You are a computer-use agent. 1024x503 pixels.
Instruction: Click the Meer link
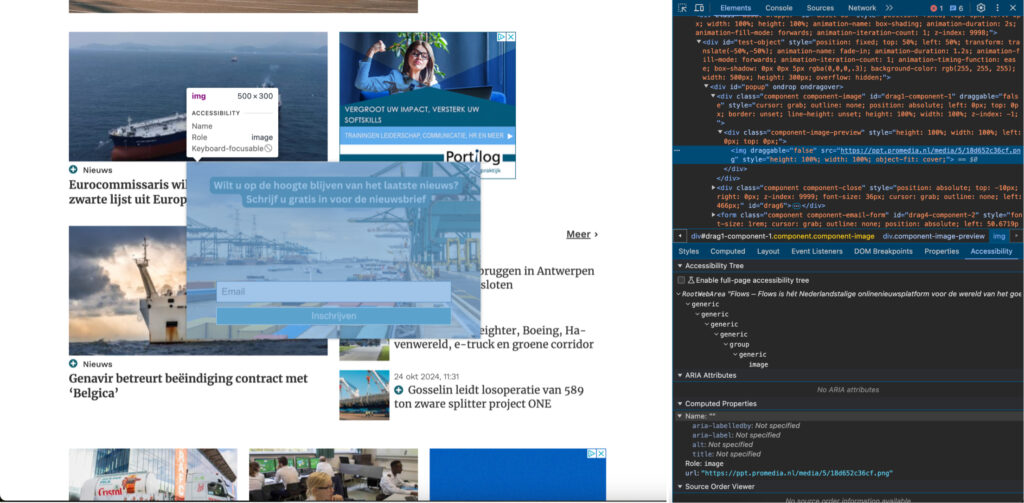pyautogui.click(x=578, y=235)
